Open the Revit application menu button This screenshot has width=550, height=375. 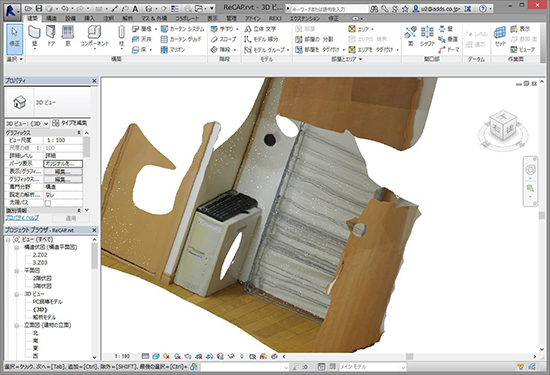point(12,11)
